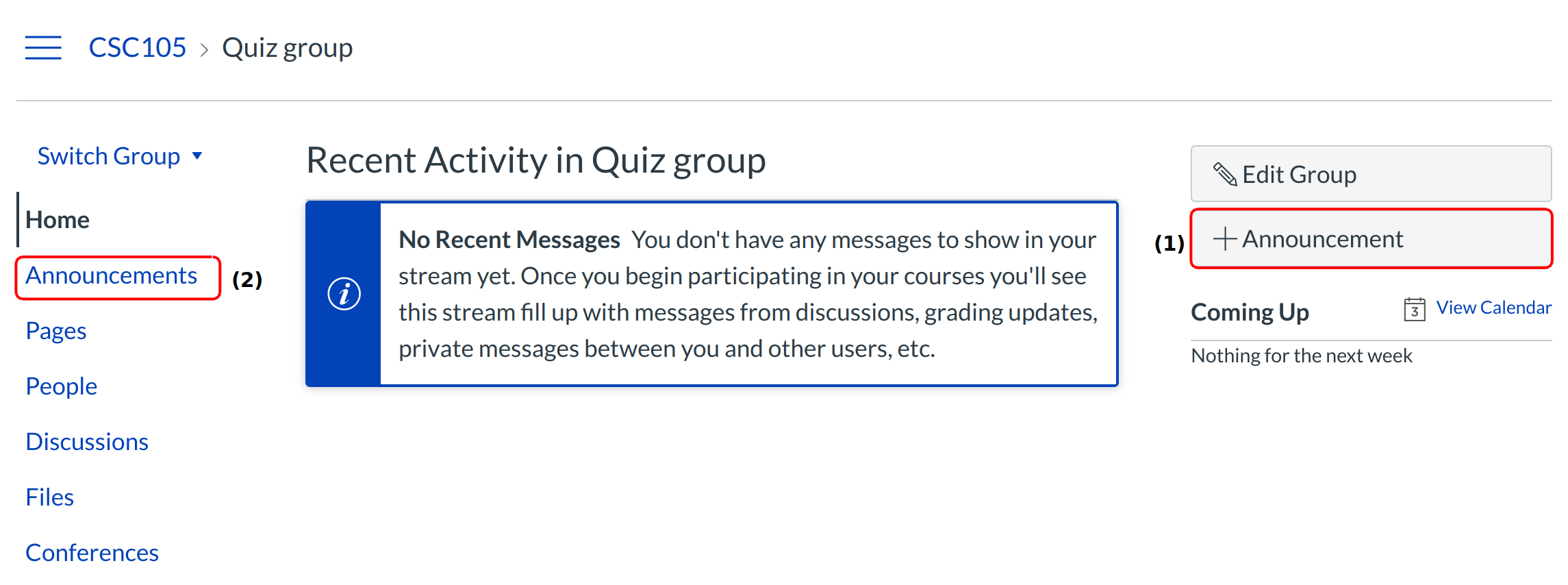Open Conferences from the sidebar

92,553
